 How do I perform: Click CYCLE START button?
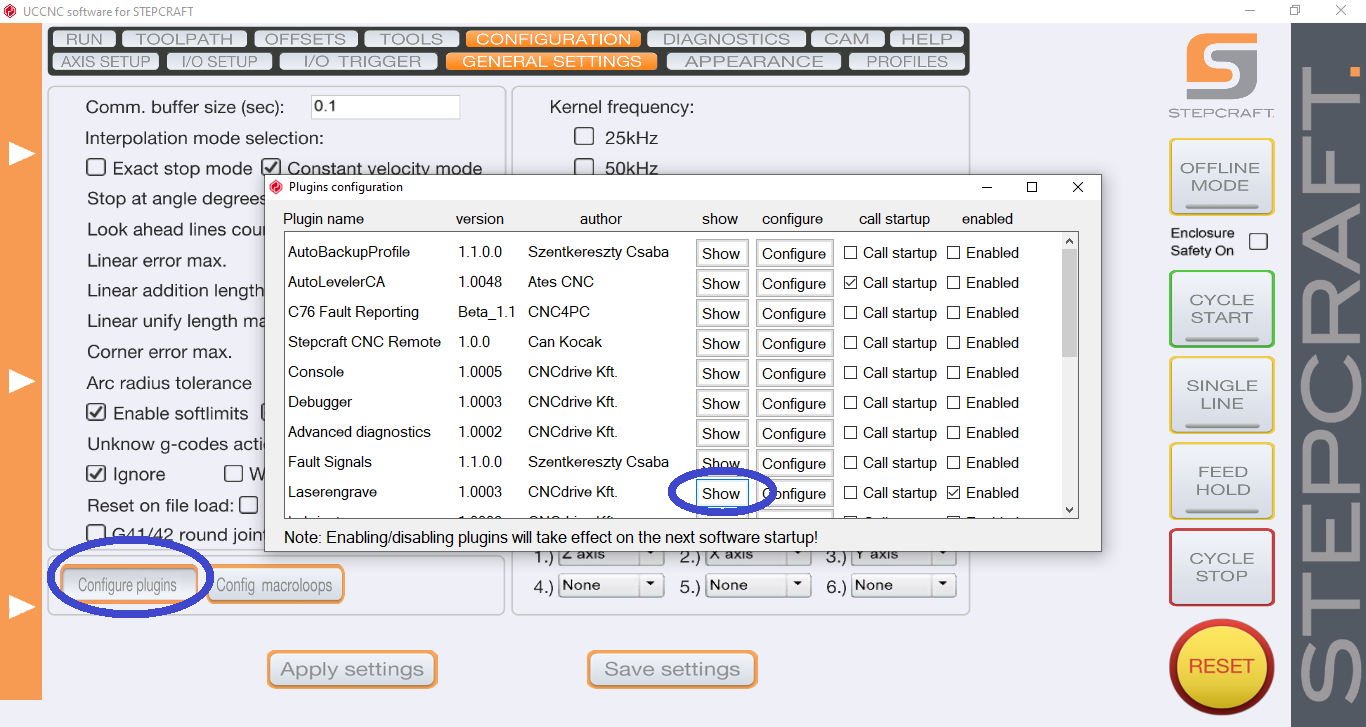[x=1221, y=309]
